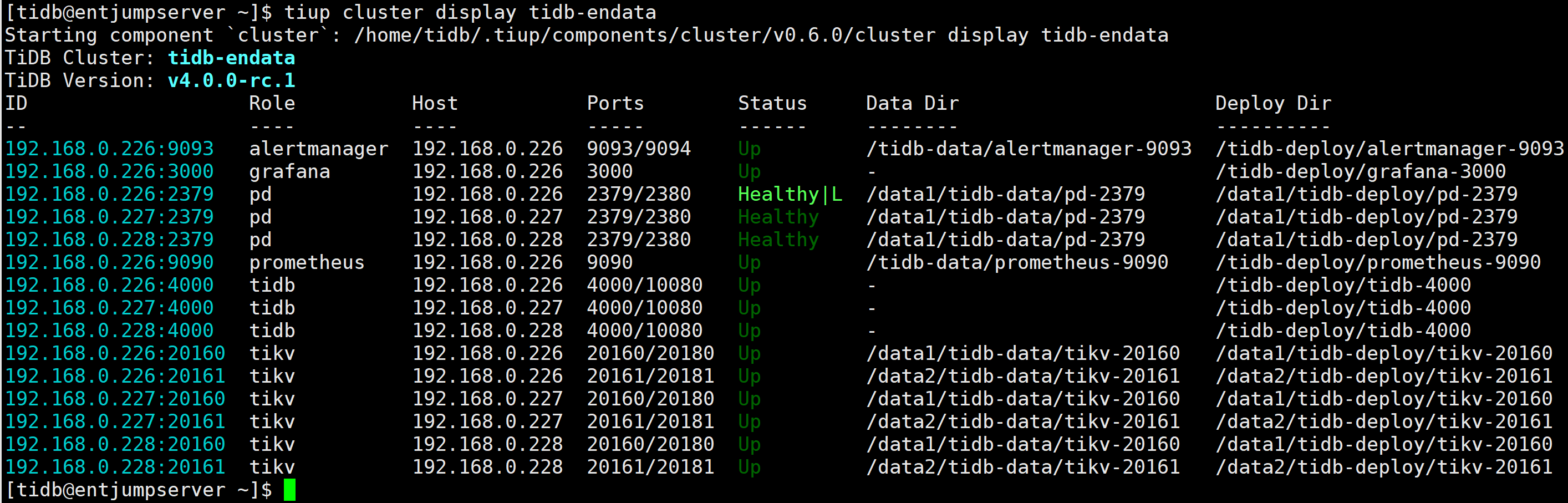Click the Ports column header
This screenshot has height=503, width=1568.
[x=615, y=103]
